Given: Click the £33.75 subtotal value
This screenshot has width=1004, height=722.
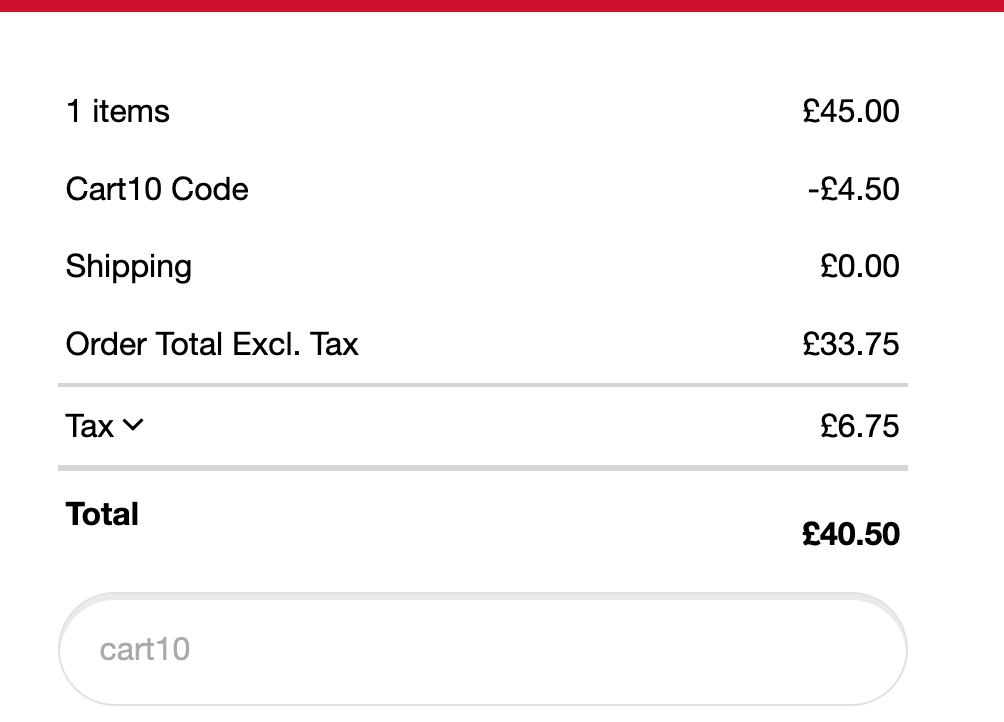Looking at the screenshot, I should pos(851,344).
